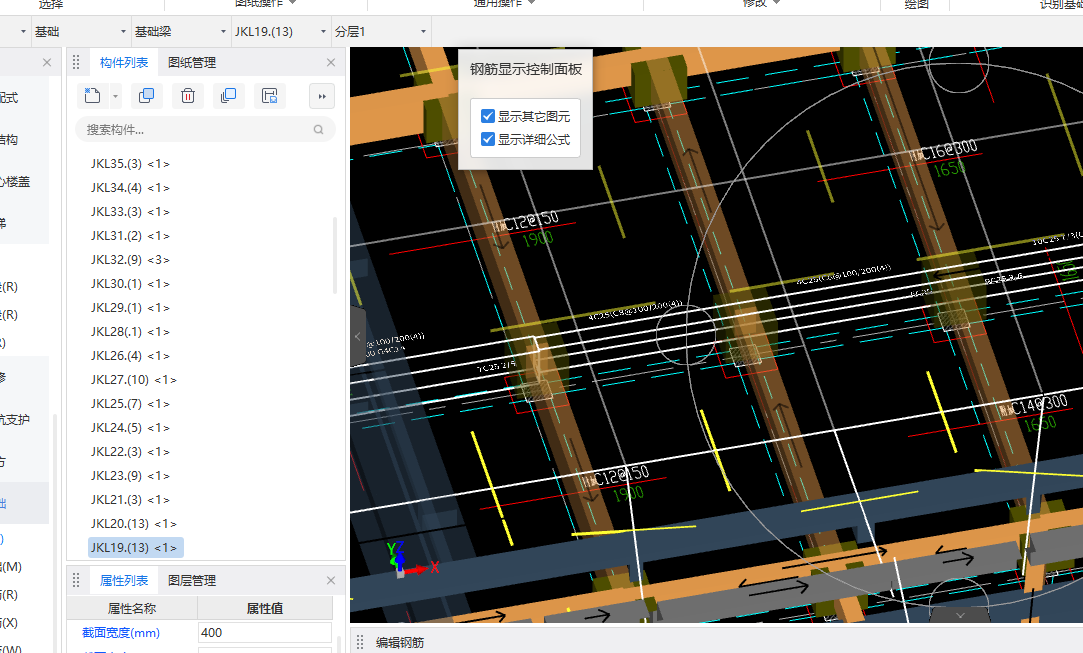Screen dimensions: 1083x653
Task: Select JKL26.(4) in component list
Action: [x=130, y=356]
